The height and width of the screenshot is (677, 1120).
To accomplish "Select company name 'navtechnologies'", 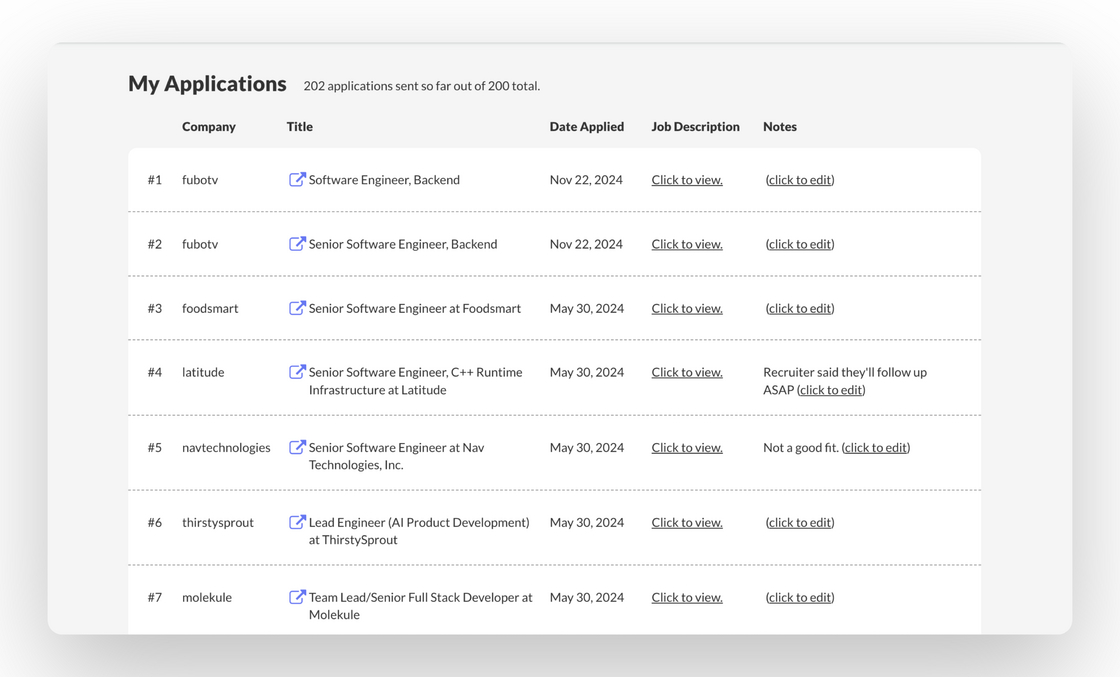I will click(x=226, y=448).
